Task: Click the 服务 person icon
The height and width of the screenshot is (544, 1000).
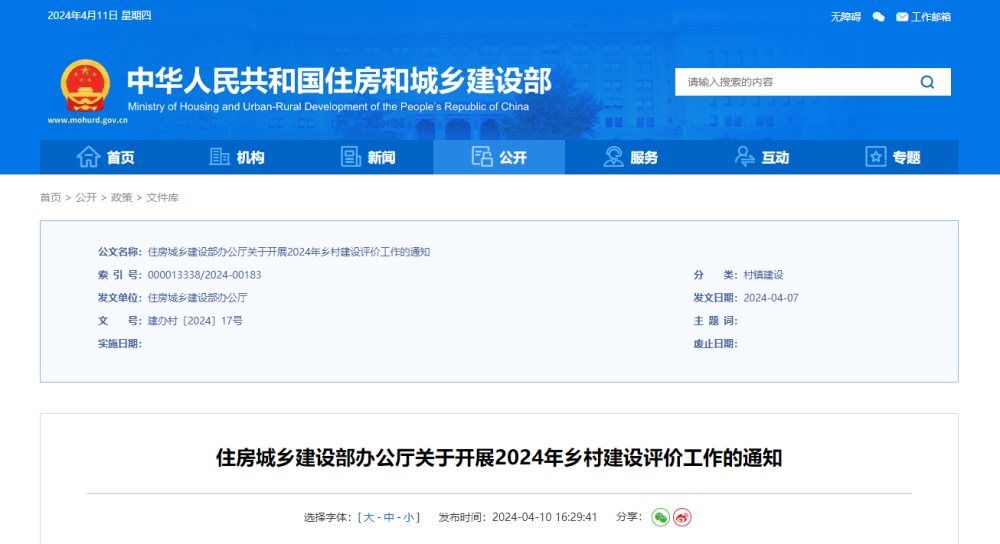Action: tap(614, 157)
